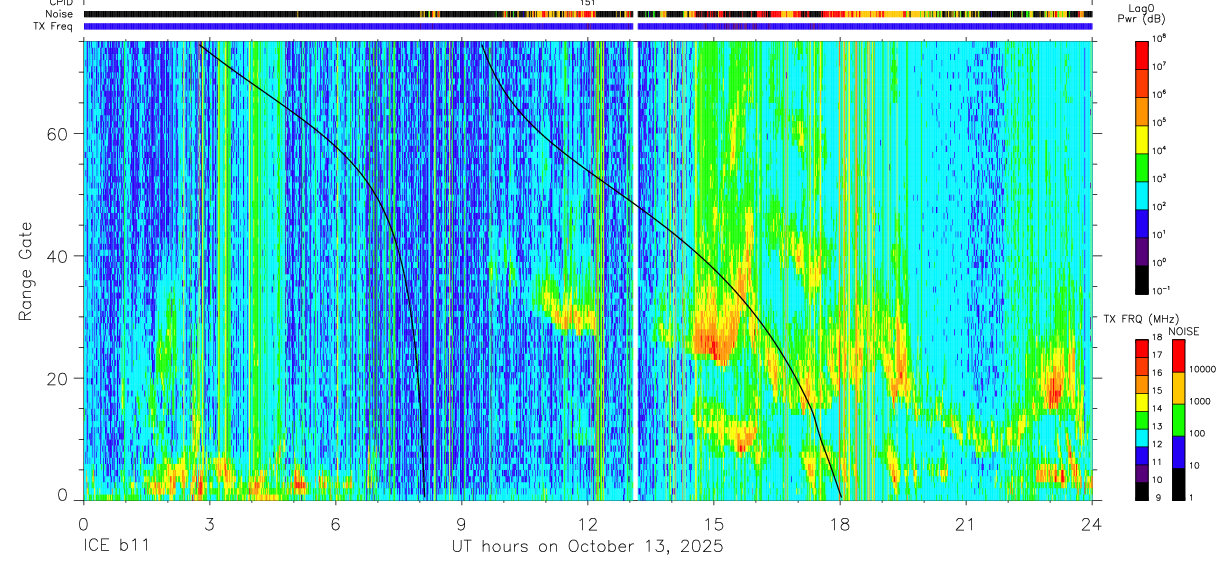Click the 'Range Gate' y-axis label
Viewport: 1228px width, 567px height.
pyautogui.click(x=25, y=269)
